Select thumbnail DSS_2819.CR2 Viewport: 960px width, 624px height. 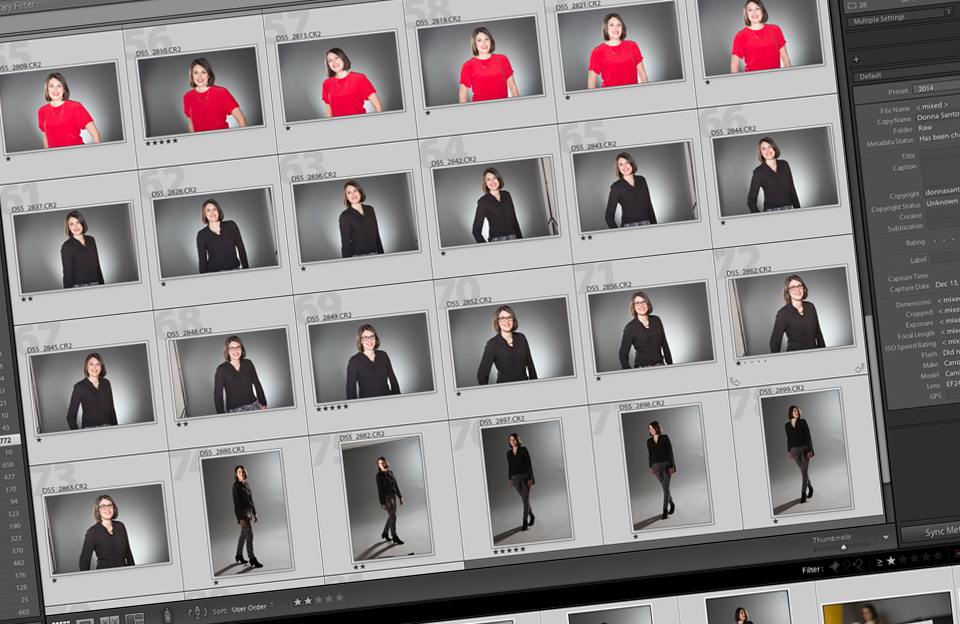tap(479, 61)
